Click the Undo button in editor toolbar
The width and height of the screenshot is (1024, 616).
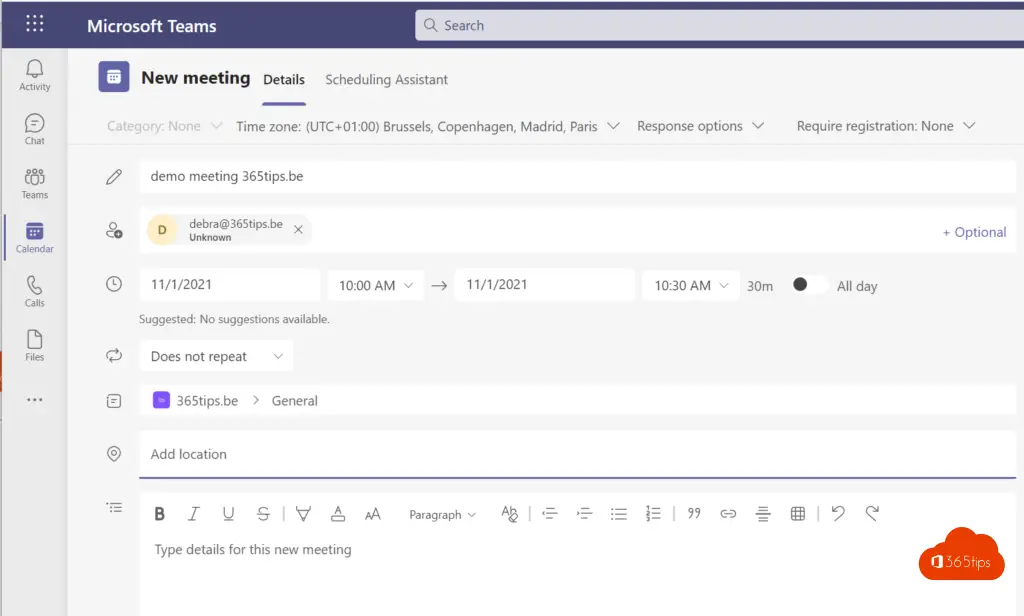click(838, 514)
